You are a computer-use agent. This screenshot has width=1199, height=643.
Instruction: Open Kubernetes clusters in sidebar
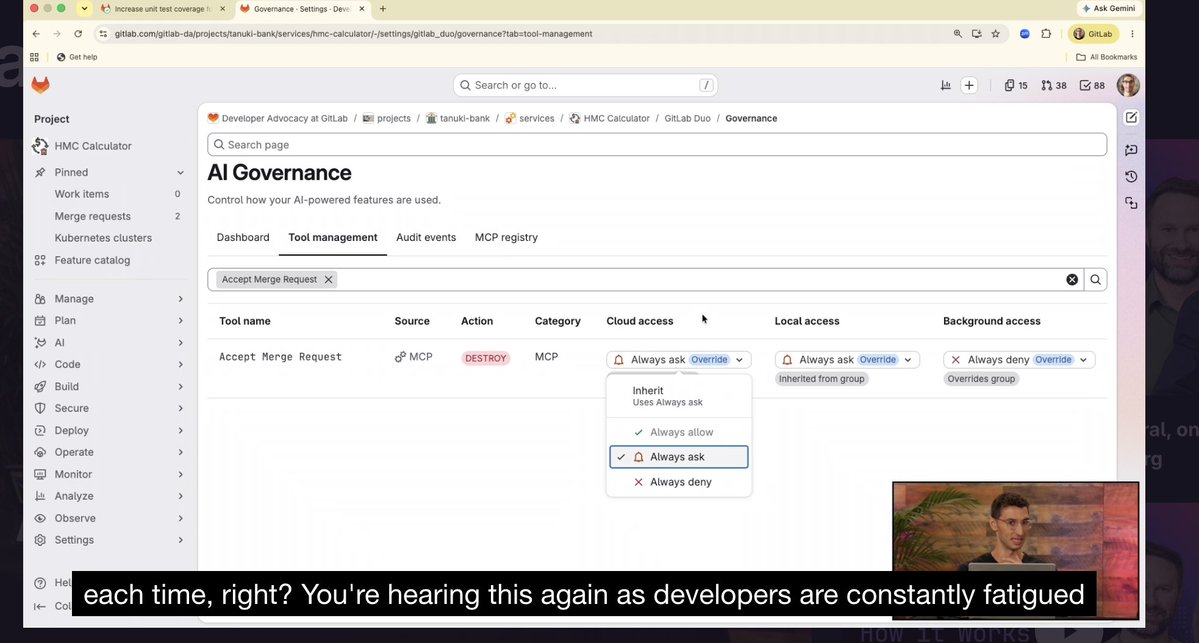[109, 238]
